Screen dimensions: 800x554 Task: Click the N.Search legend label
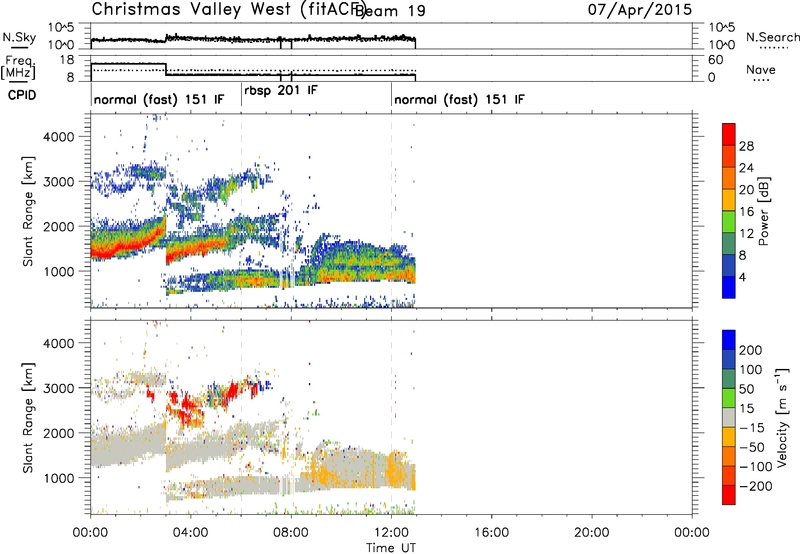click(x=773, y=37)
